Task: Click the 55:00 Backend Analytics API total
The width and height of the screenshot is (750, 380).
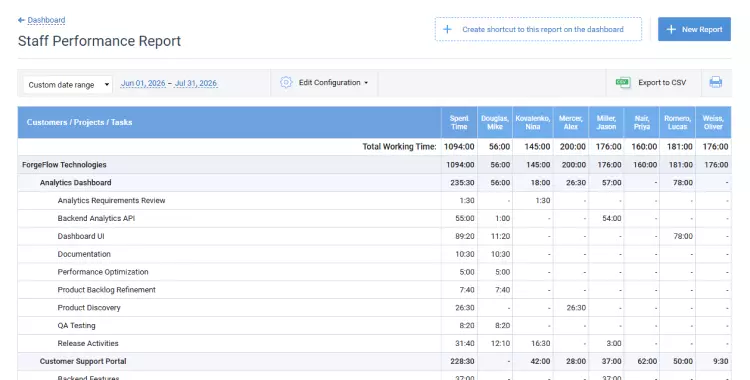Action: tap(465, 218)
